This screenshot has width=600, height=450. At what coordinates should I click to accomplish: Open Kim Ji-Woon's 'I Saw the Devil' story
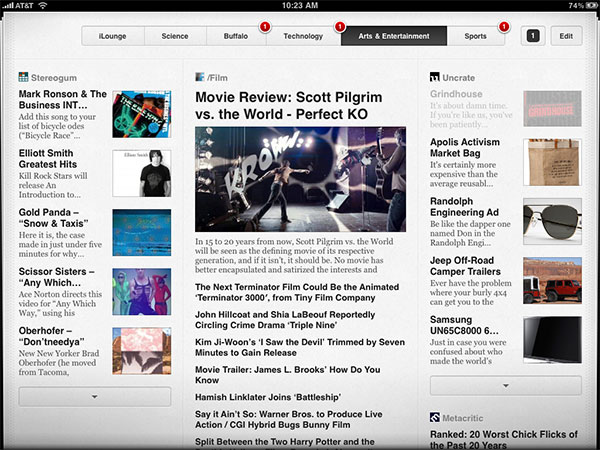coord(300,347)
